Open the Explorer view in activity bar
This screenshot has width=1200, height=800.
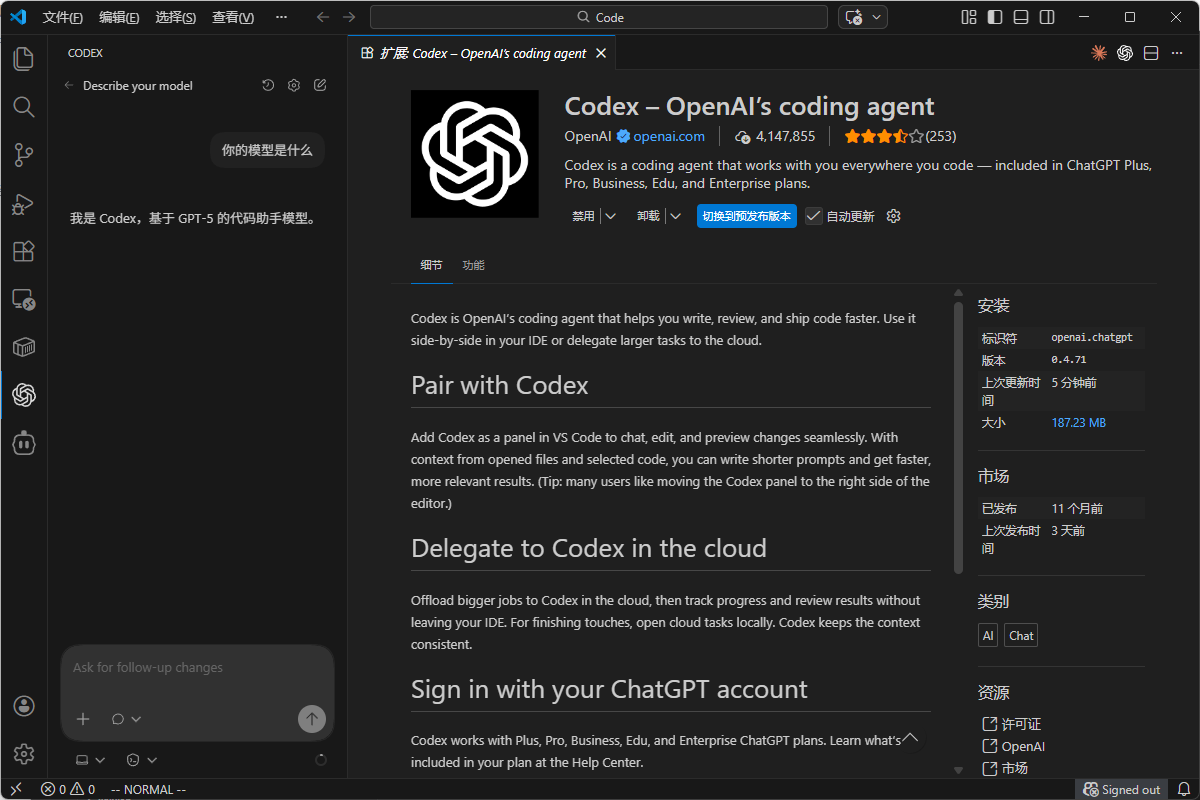(x=24, y=59)
